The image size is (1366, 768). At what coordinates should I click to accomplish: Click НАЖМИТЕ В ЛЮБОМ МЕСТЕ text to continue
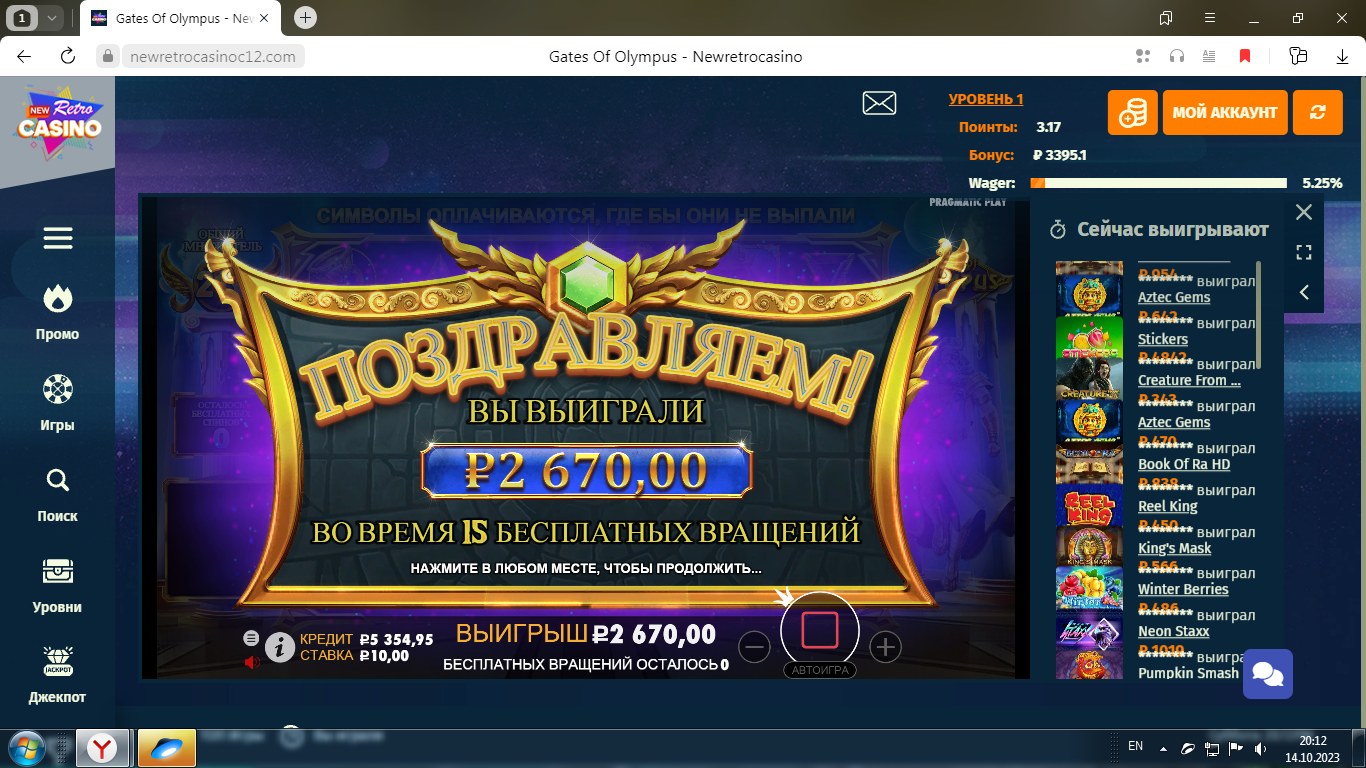tap(586, 569)
